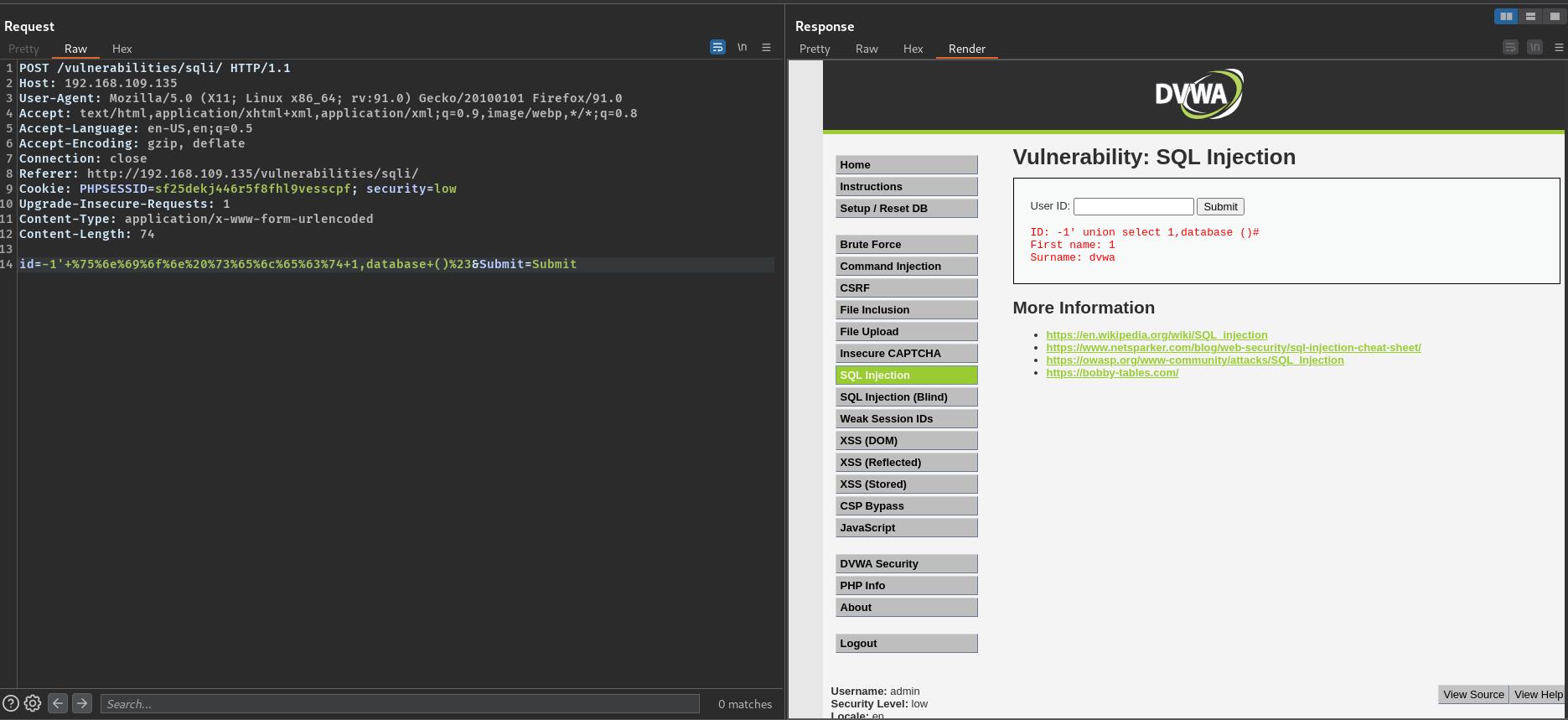Open XSS (Reflected) menu item

[x=906, y=463]
